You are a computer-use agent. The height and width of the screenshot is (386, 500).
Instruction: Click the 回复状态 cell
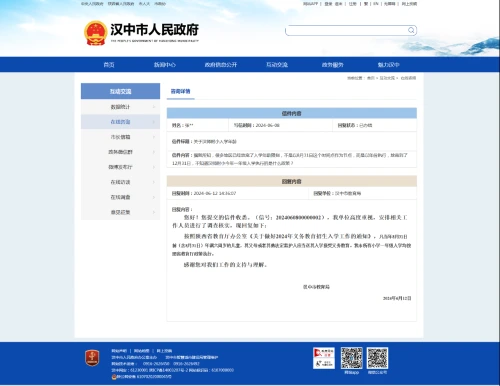tap(375, 125)
